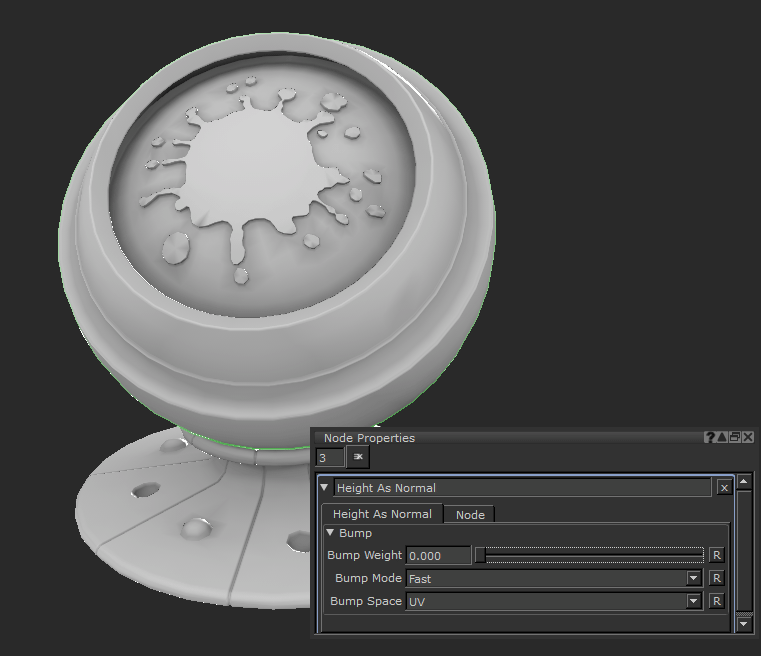761x656 pixels.
Task: Click the clear-panel icon beside the number field
Action: 359,457
